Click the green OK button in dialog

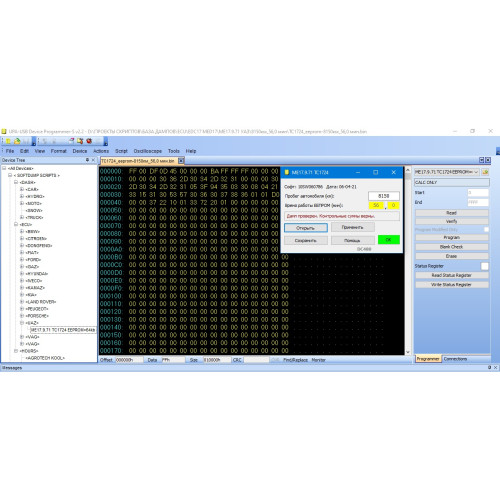tap(389, 240)
